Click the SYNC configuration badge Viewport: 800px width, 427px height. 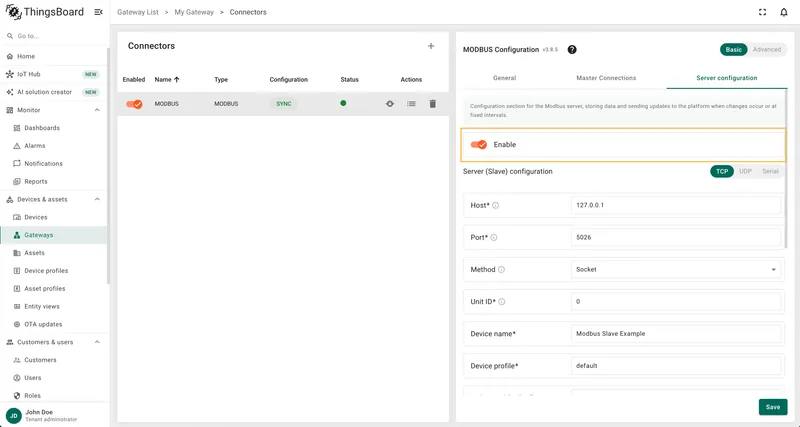click(284, 104)
